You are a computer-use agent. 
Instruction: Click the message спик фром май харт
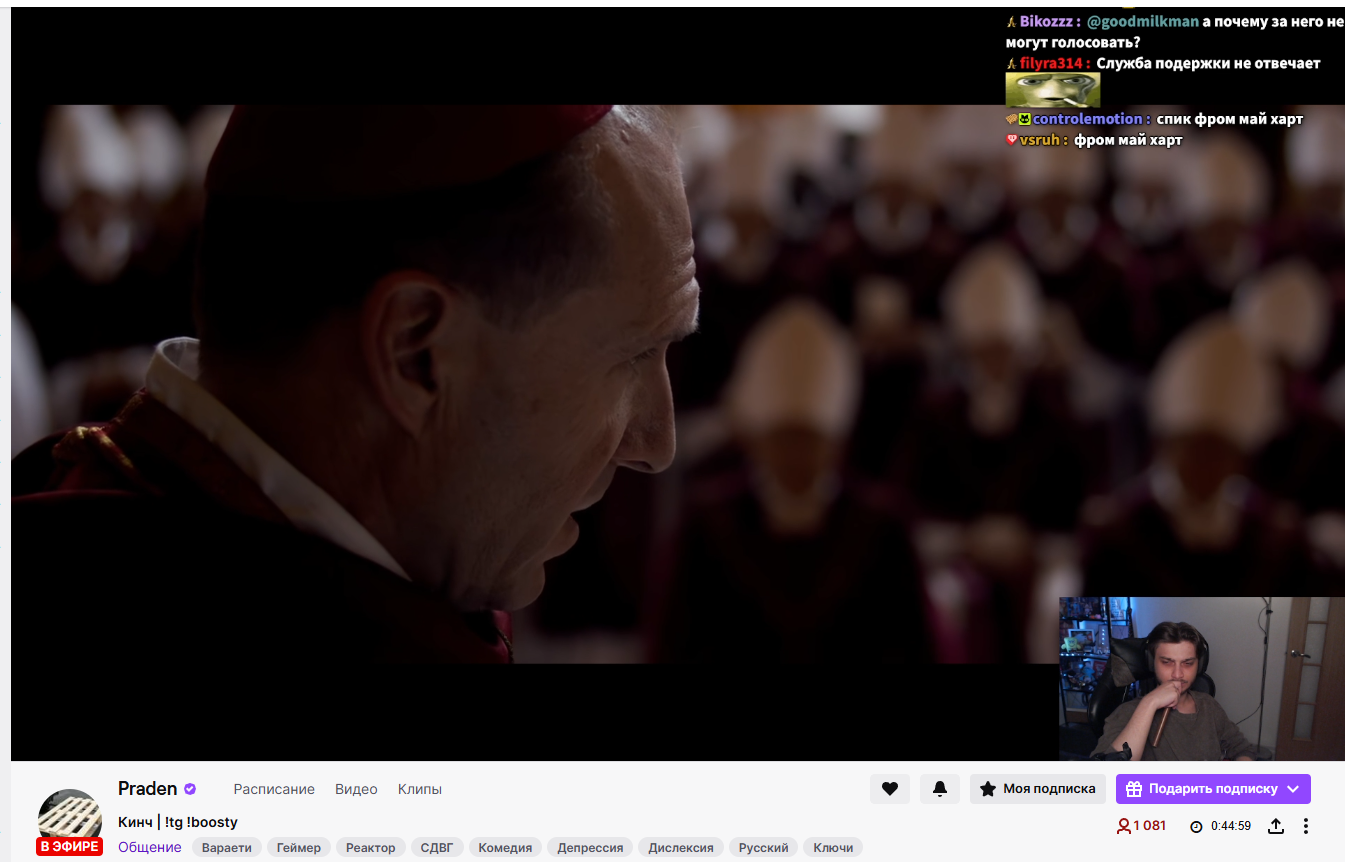1230,119
